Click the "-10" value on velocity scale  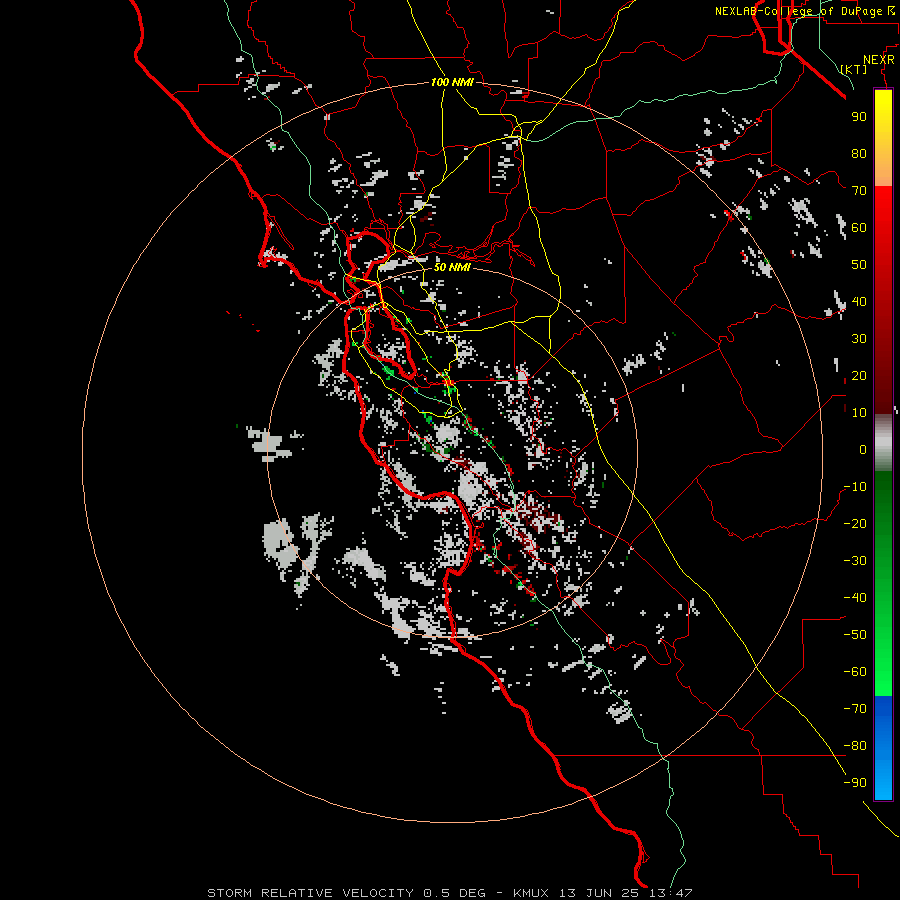(x=855, y=487)
